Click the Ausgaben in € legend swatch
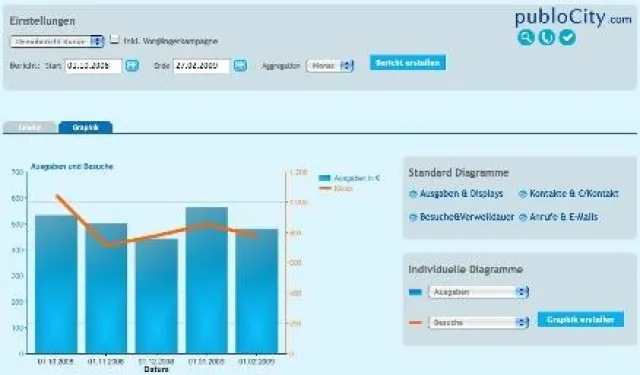The width and height of the screenshot is (640, 375). tap(324, 178)
